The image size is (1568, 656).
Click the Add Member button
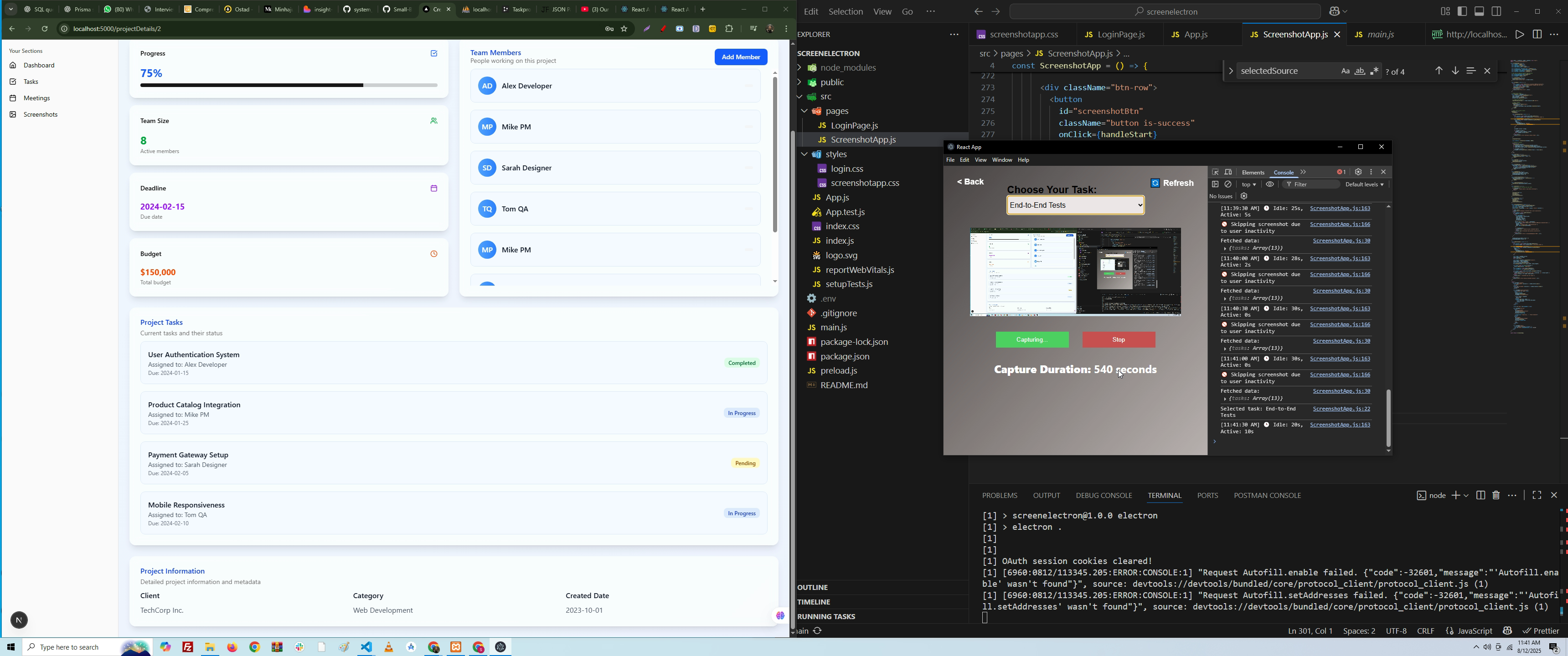point(741,57)
